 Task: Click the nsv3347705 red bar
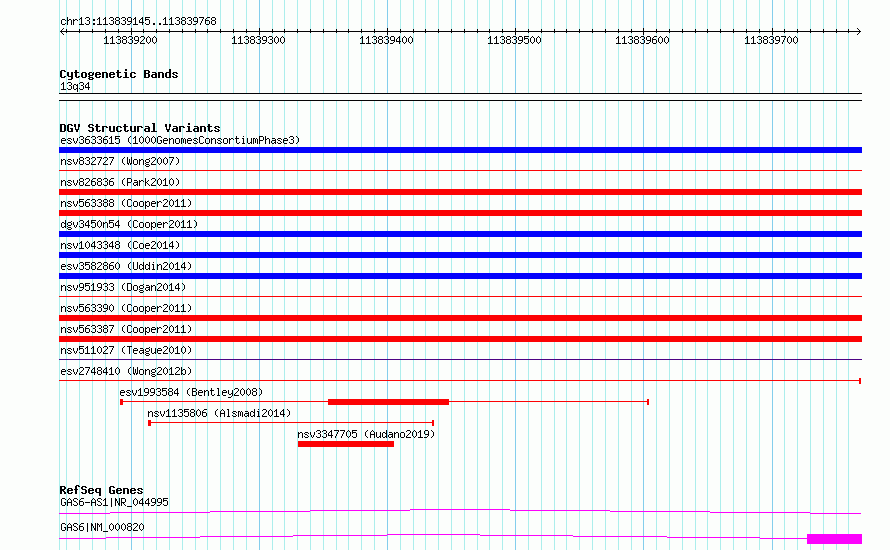point(346,444)
